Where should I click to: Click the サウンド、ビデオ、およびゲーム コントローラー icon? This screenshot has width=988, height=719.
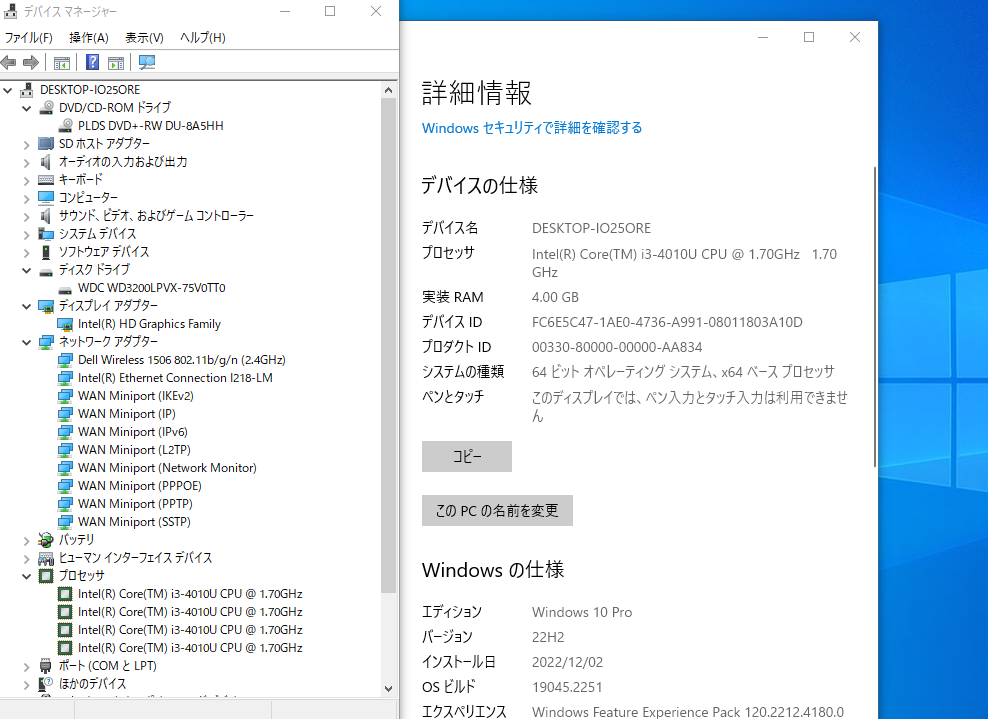coord(45,216)
